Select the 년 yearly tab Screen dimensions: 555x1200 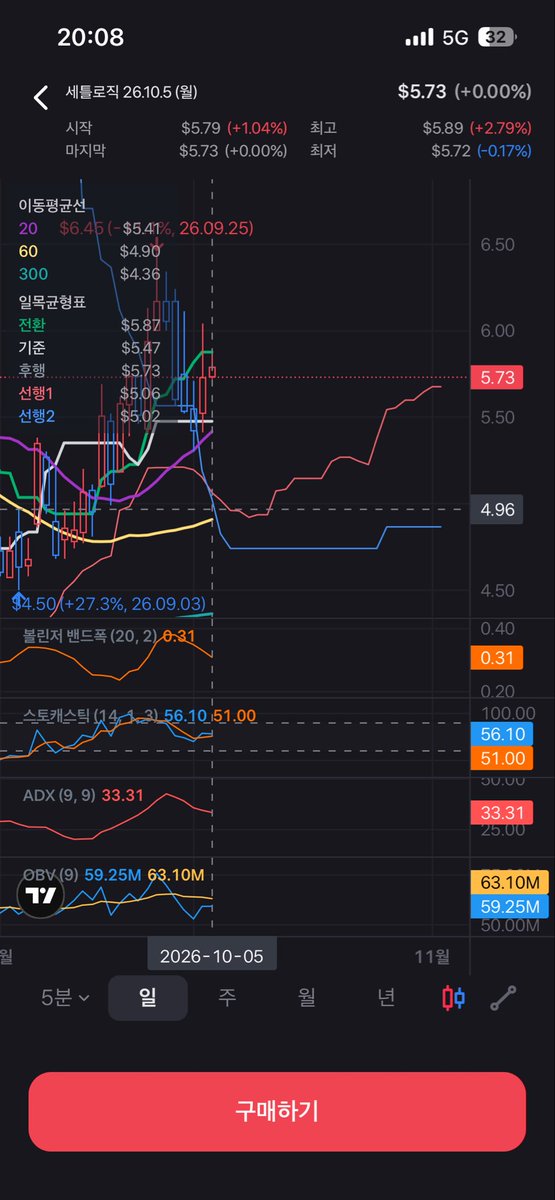tap(386, 997)
